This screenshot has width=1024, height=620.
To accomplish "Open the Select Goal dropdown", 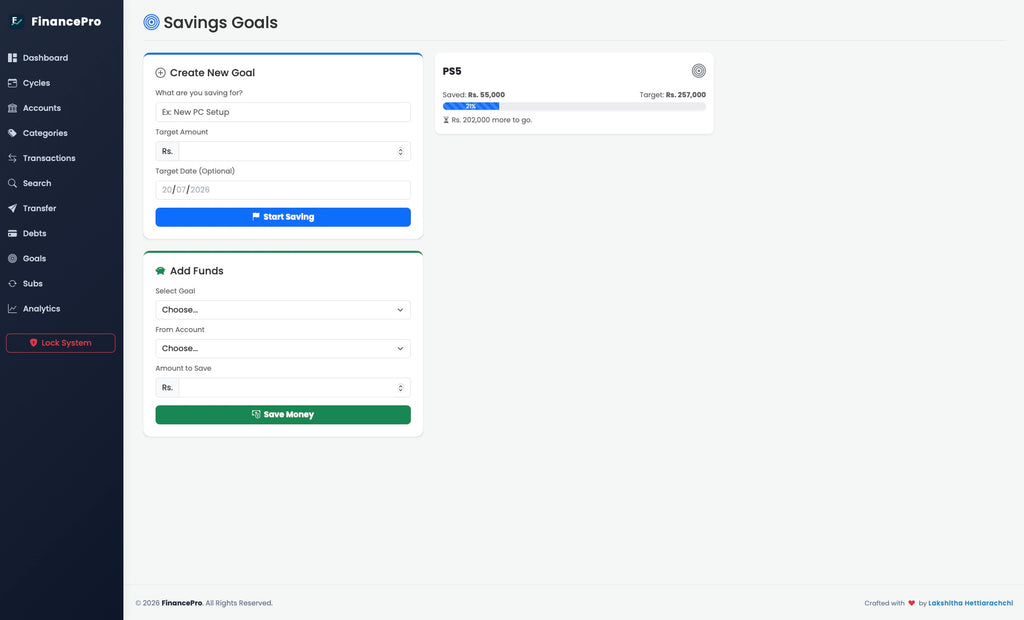I will (x=283, y=310).
